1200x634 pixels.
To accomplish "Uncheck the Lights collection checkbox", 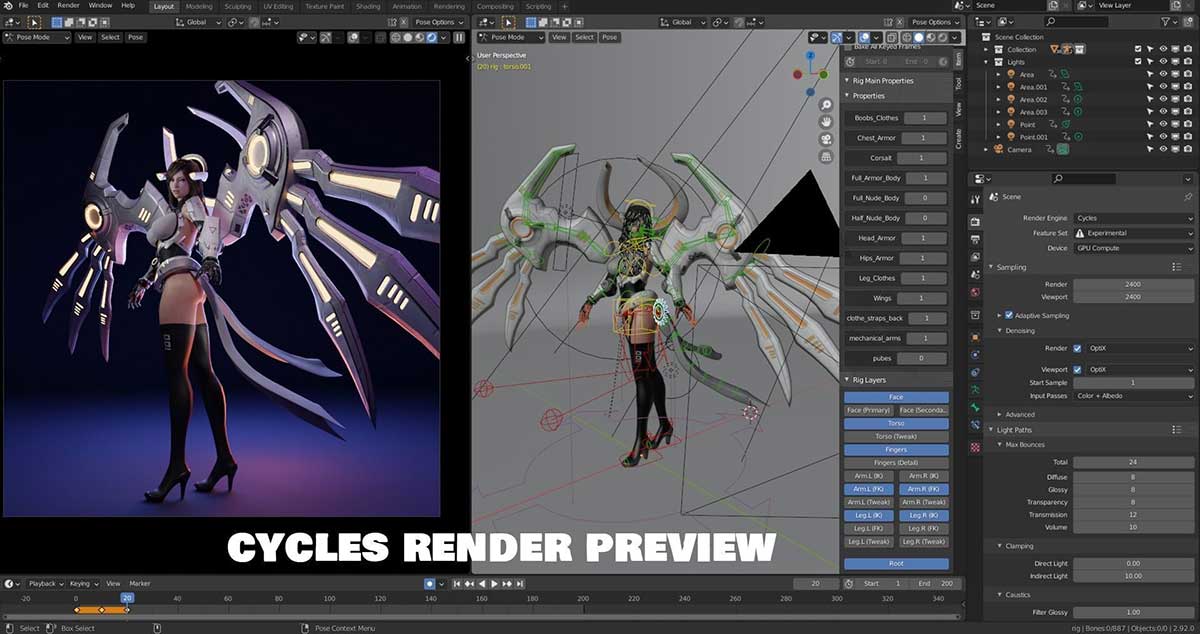I will tap(1138, 61).
